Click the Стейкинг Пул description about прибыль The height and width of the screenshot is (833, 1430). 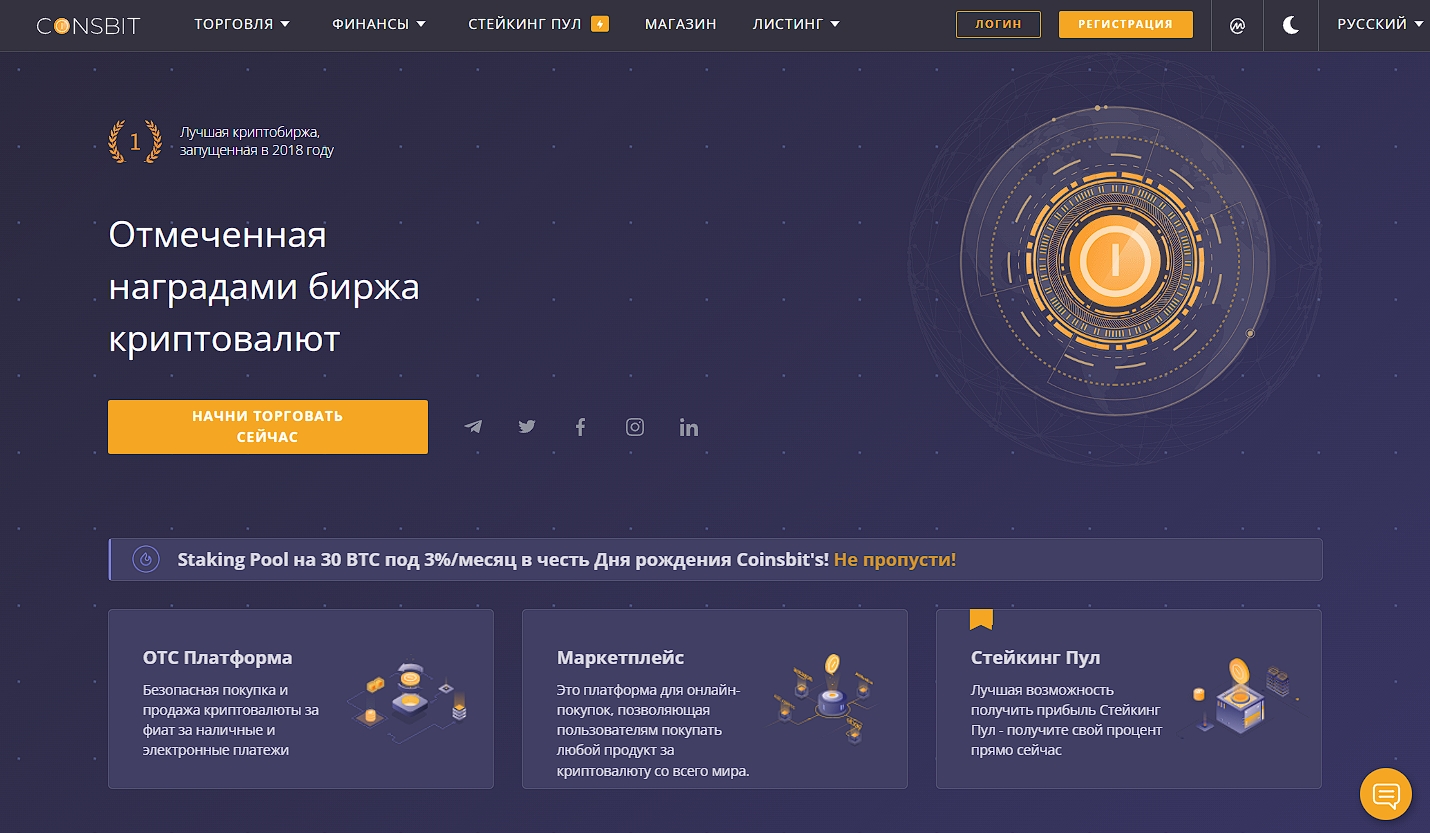tap(1067, 720)
